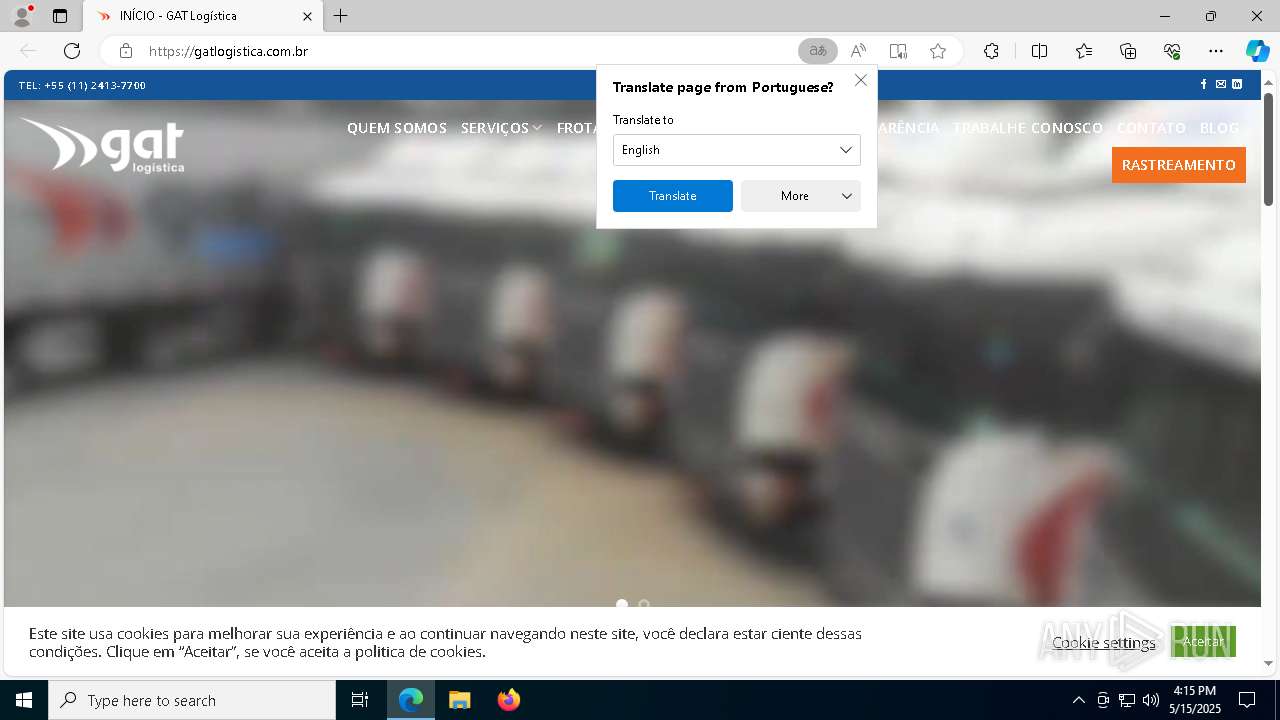Select first carousel slide dot
1280x720 pixels.
[x=622, y=604]
